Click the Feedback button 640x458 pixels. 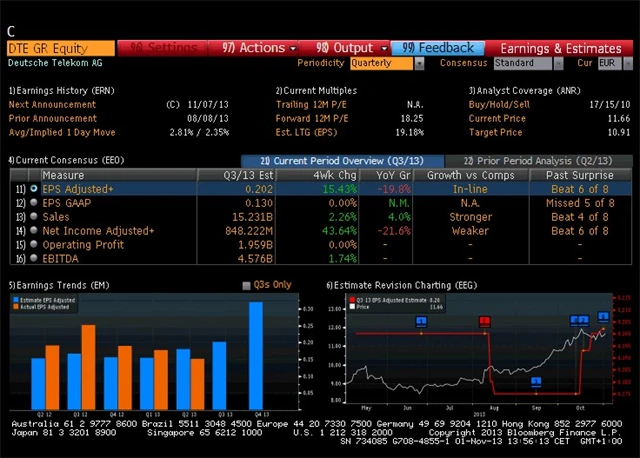point(440,48)
